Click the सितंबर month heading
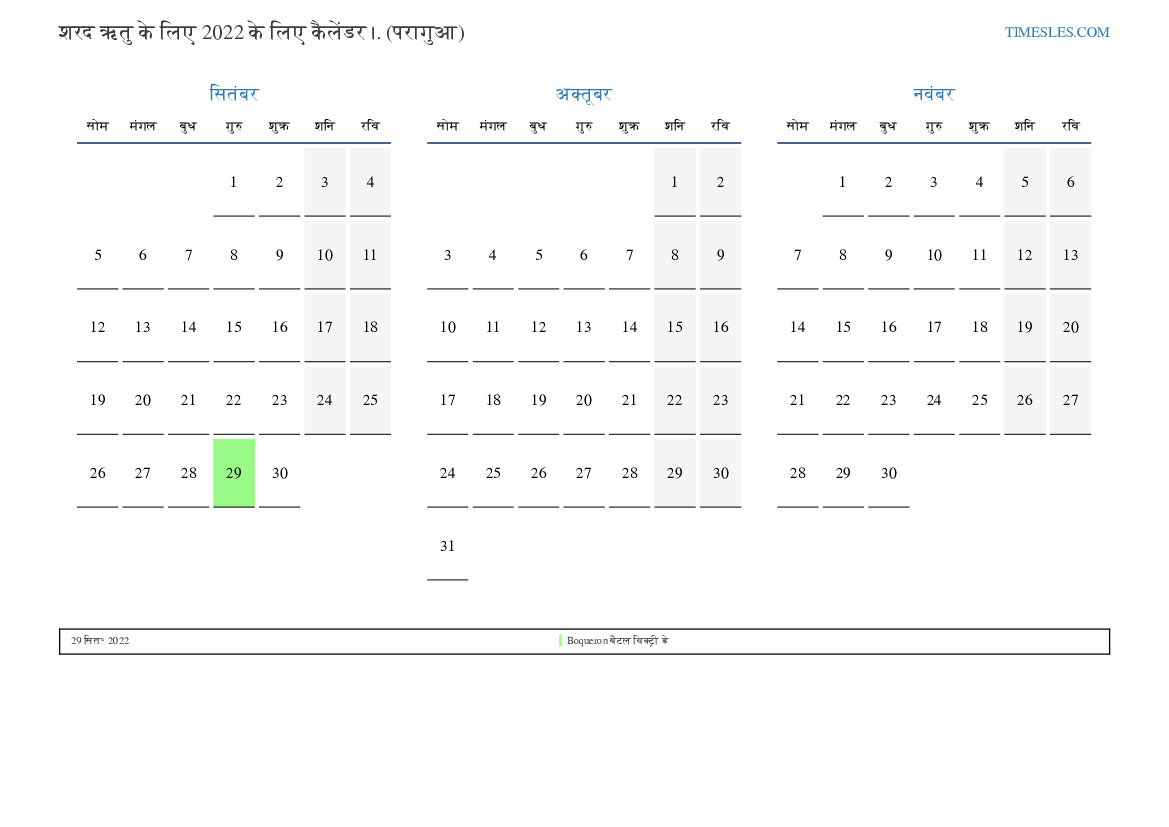 (x=233, y=94)
